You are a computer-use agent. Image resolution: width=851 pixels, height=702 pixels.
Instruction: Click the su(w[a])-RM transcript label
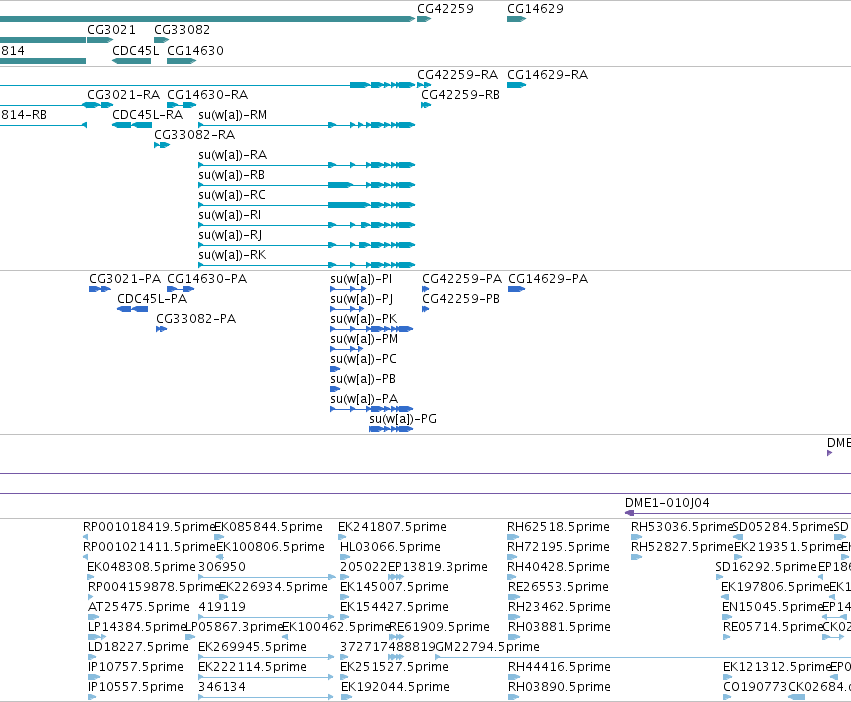point(233,115)
